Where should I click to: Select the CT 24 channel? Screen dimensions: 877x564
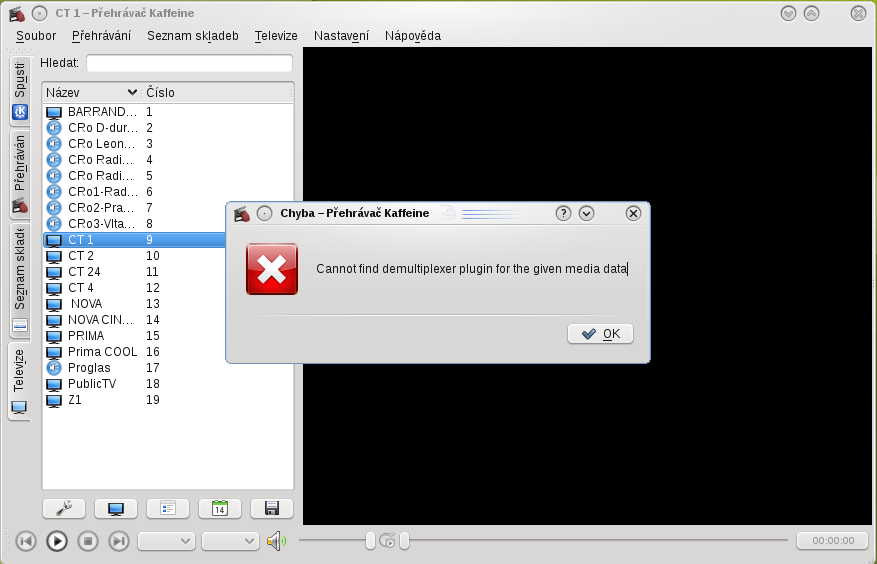tap(134, 272)
